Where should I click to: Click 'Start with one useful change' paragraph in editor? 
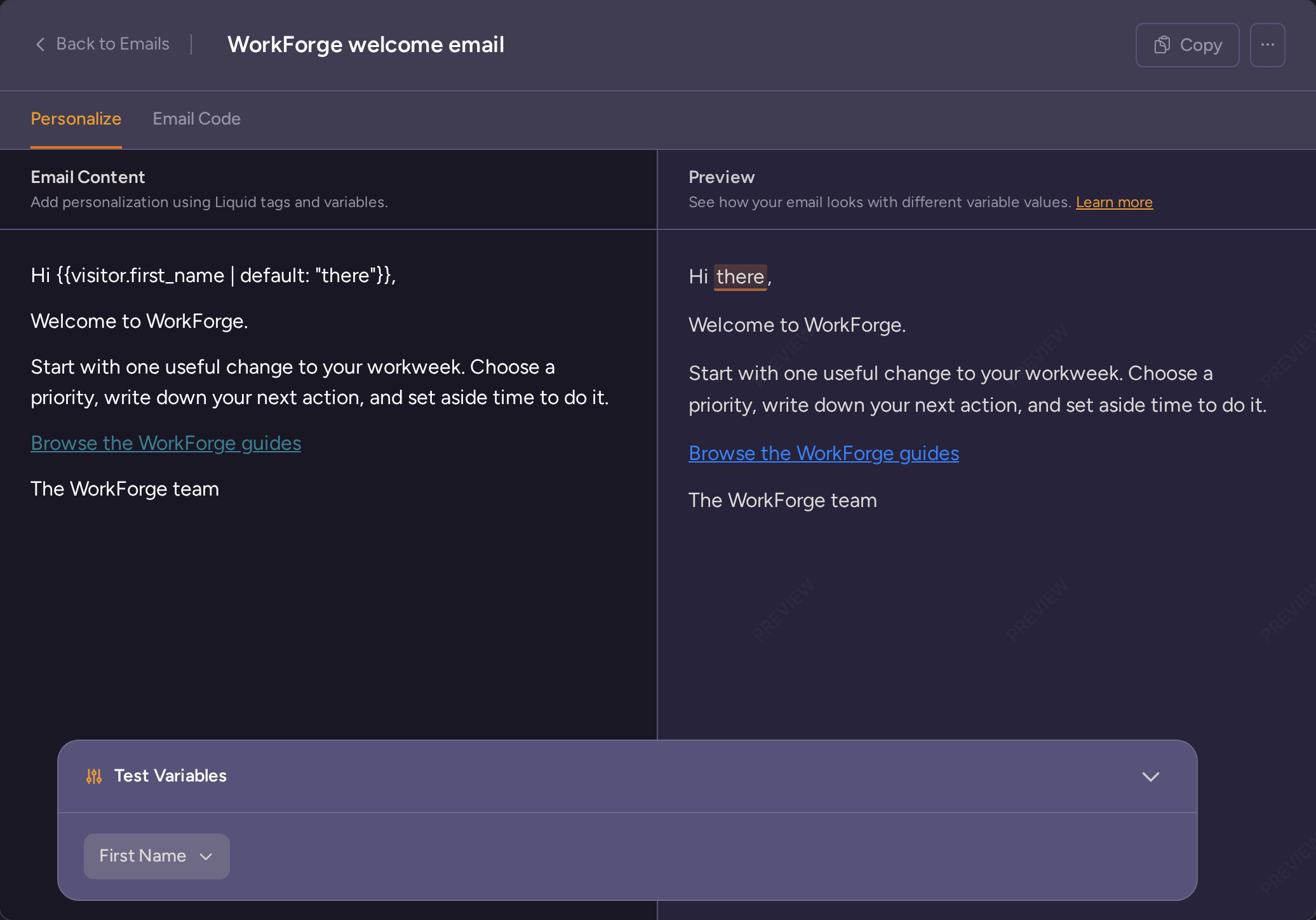[x=319, y=382]
